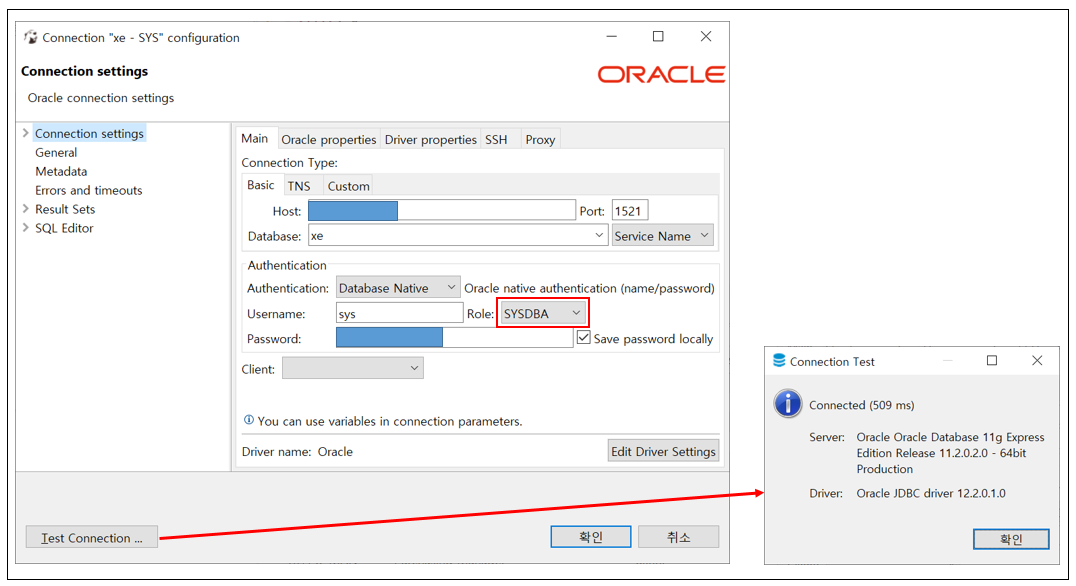Expand the Result Sets tree node
1076x586 pixels.
[25, 209]
